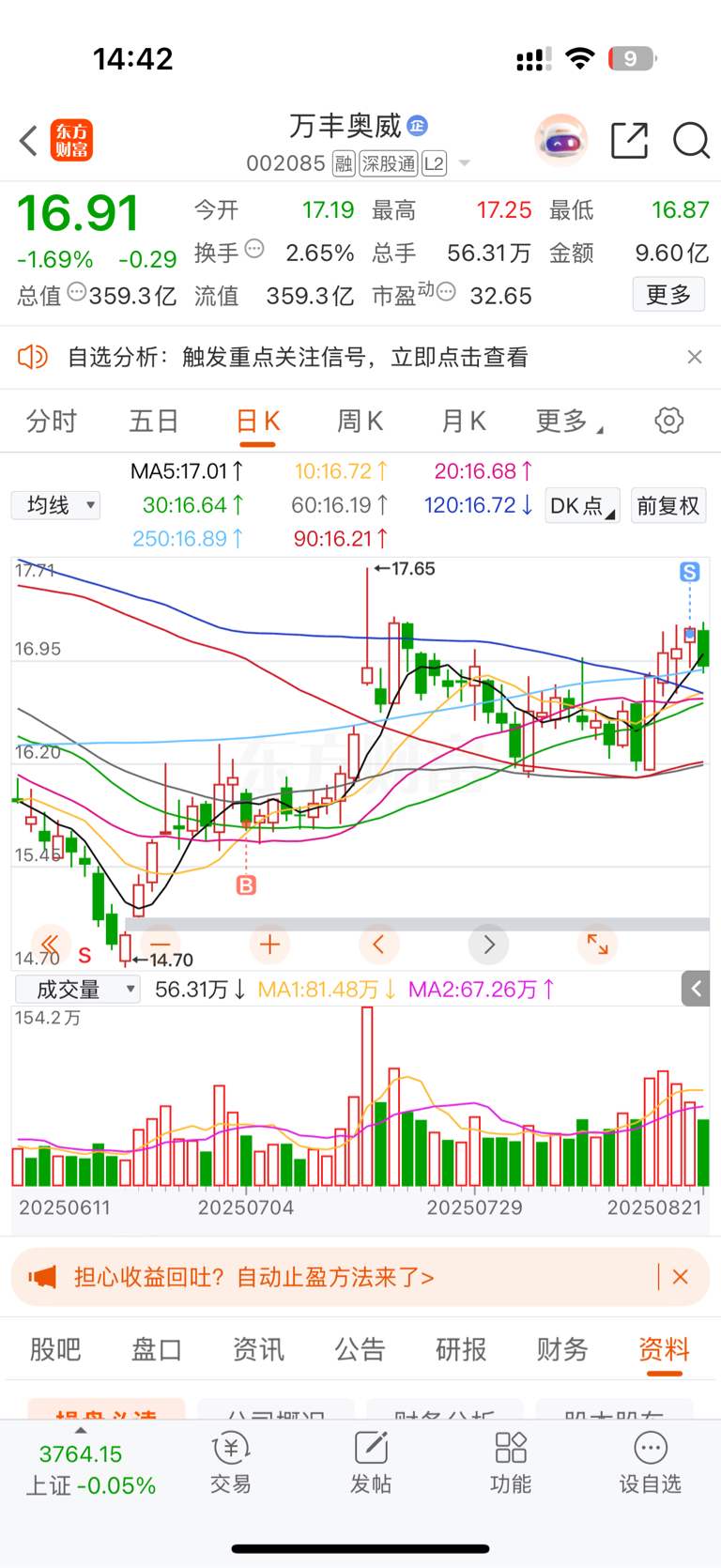Move chart left with arrow button
Screen dimensions: 721x1568
pyautogui.click(x=379, y=944)
